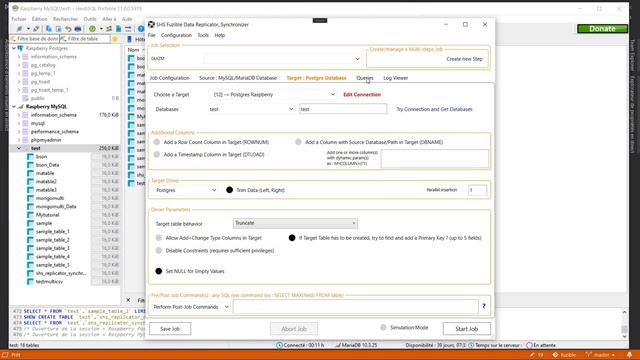Click Try Connection and Get Databases
This screenshot has height=360, width=640.
(434, 109)
